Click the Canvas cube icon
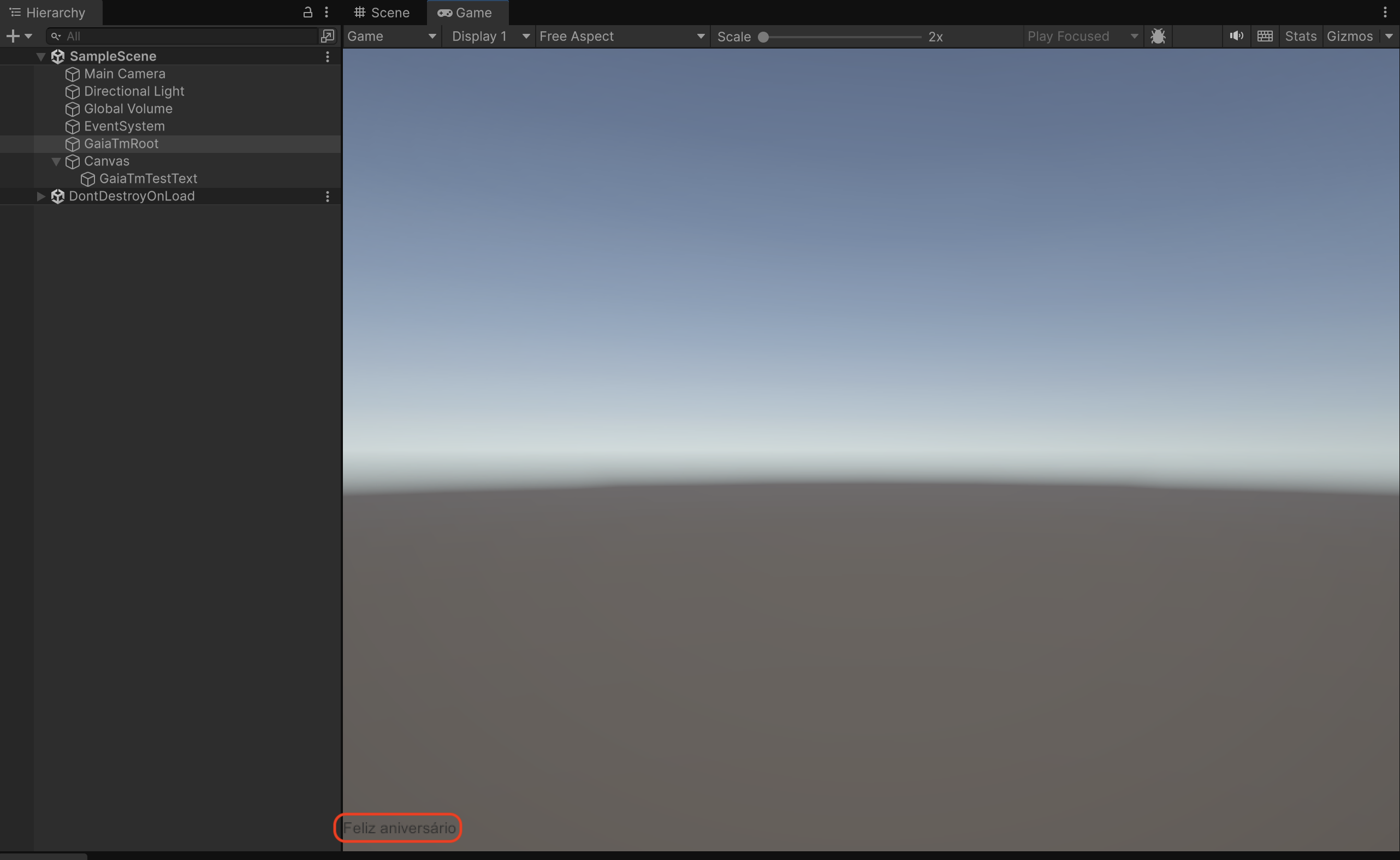The width and height of the screenshot is (1400, 860). coord(72,162)
